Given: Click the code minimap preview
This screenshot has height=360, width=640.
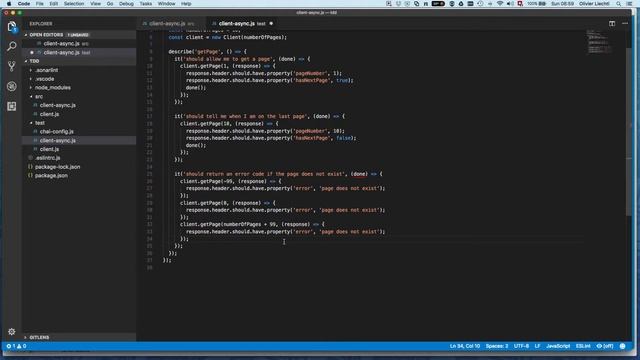Looking at the screenshot, I should [600, 42].
